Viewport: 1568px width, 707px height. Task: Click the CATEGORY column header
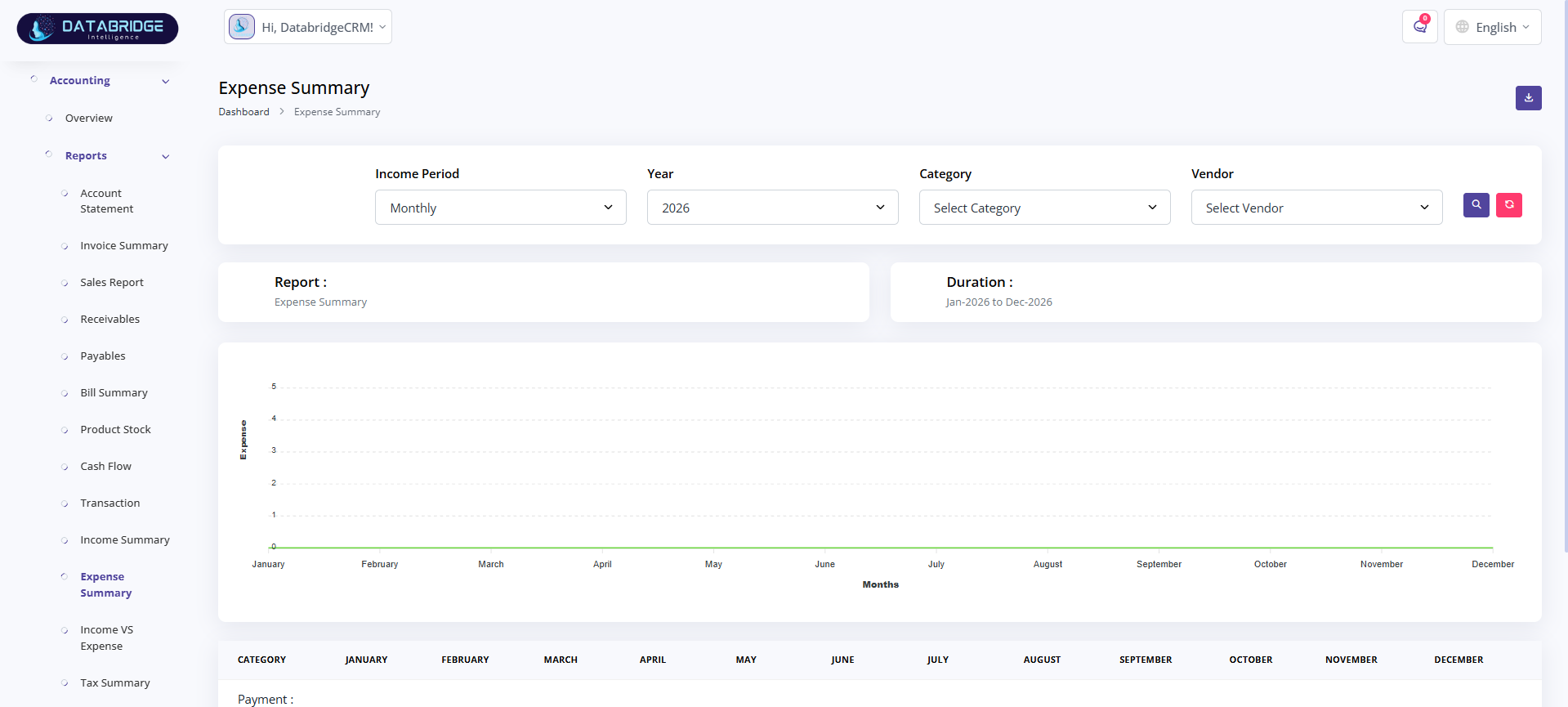[x=261, y=660]
